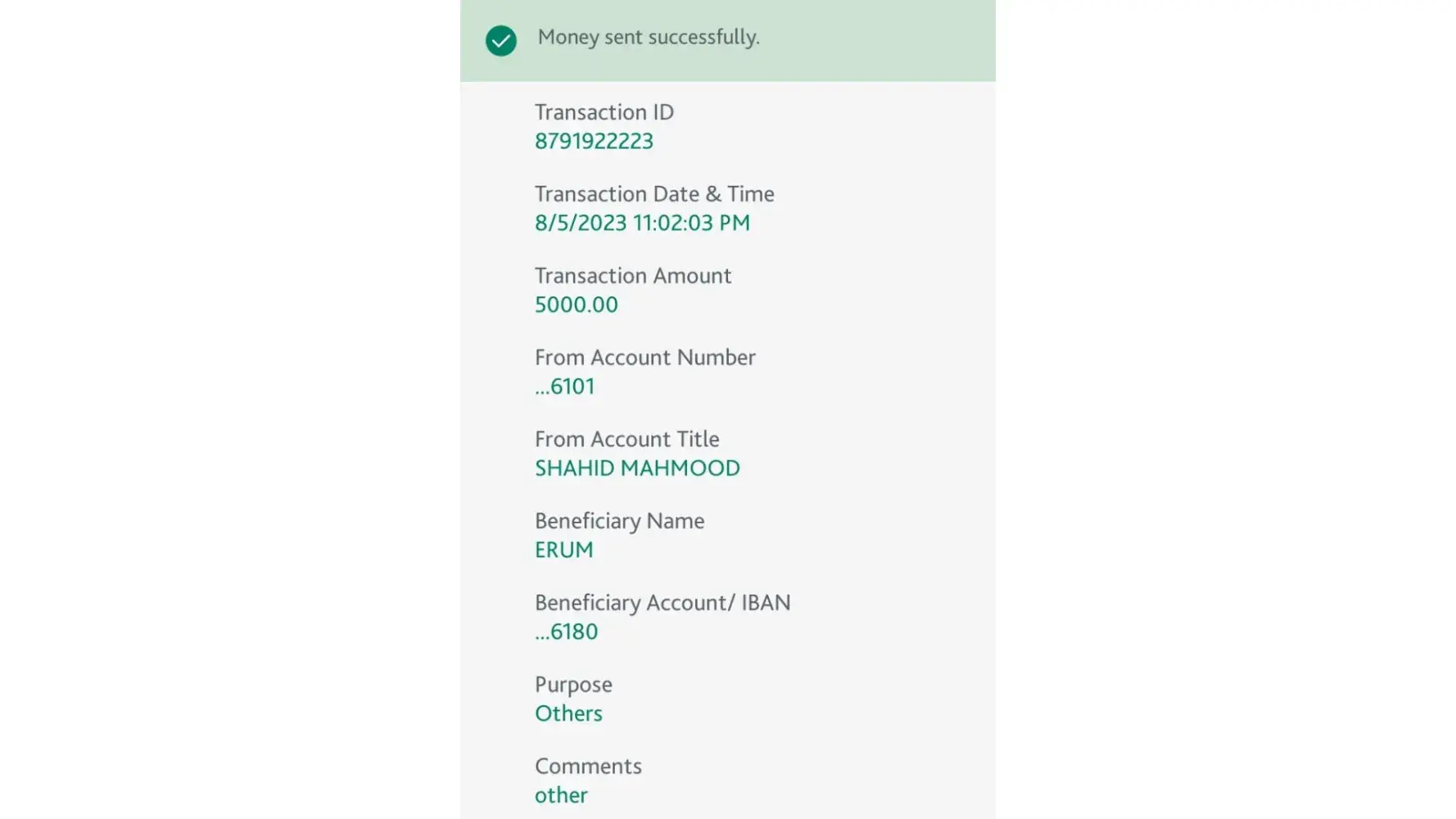Click the From Account Title label
Image resolution: width=1456 pixels, height=819 pixels.
pyautogui.click(x=627, y=440)
